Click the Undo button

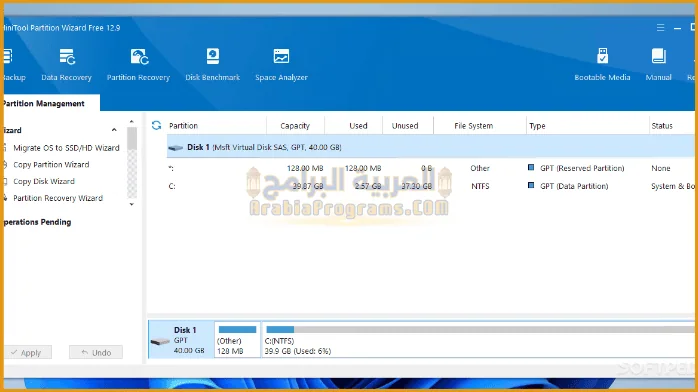tap(96, 352)
